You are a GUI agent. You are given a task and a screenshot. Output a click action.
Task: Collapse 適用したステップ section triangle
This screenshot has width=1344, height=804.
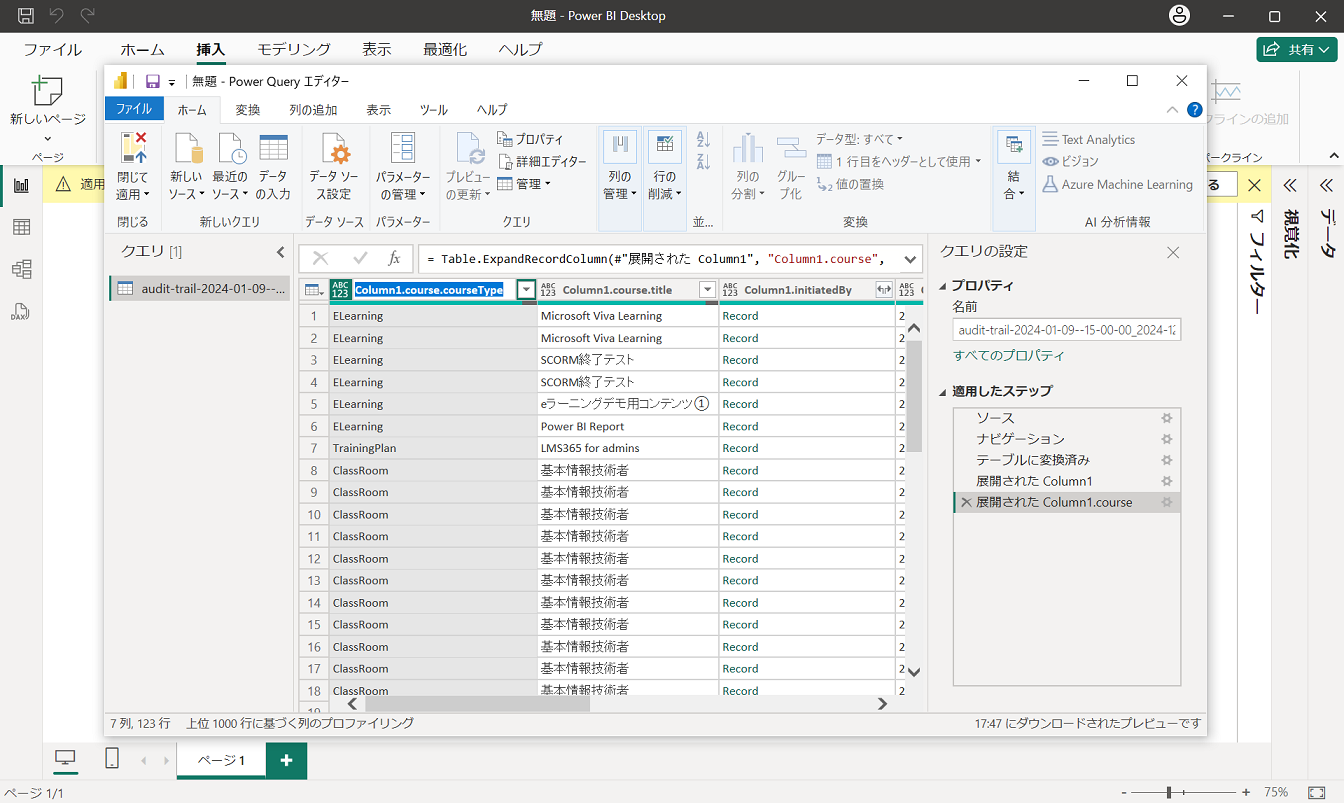point(943,392)
